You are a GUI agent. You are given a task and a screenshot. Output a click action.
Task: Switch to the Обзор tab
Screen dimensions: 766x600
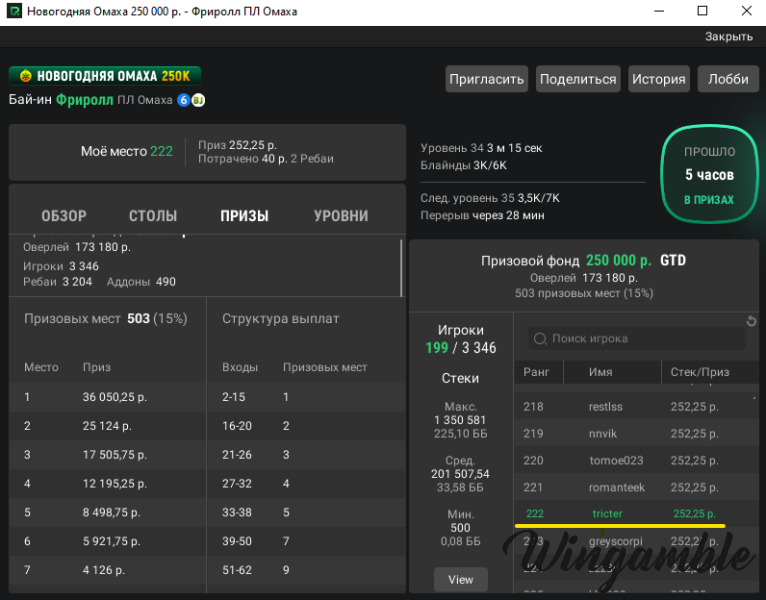pyautogui.click(x=64, y=216)
